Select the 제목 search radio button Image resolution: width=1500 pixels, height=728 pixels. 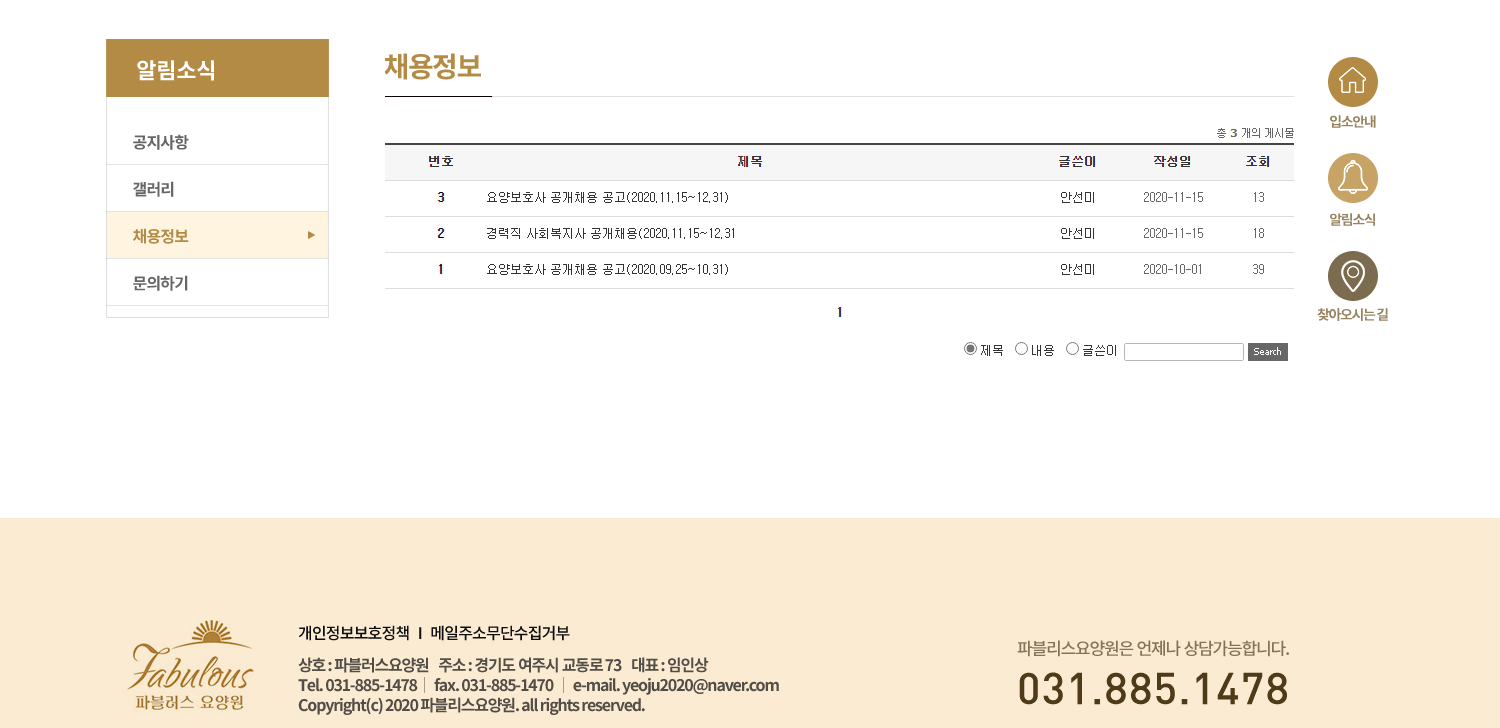click(970, 349)
